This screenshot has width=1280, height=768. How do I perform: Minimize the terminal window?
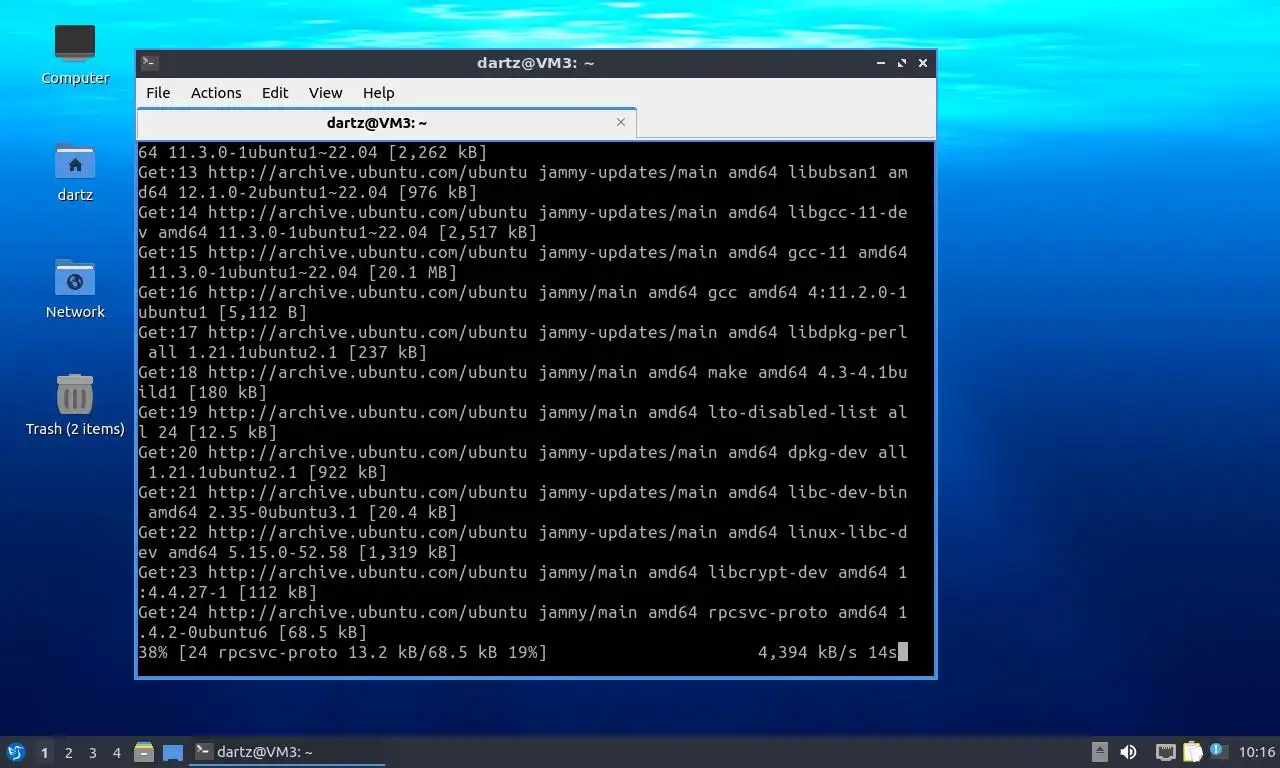(x=881, y=62)
